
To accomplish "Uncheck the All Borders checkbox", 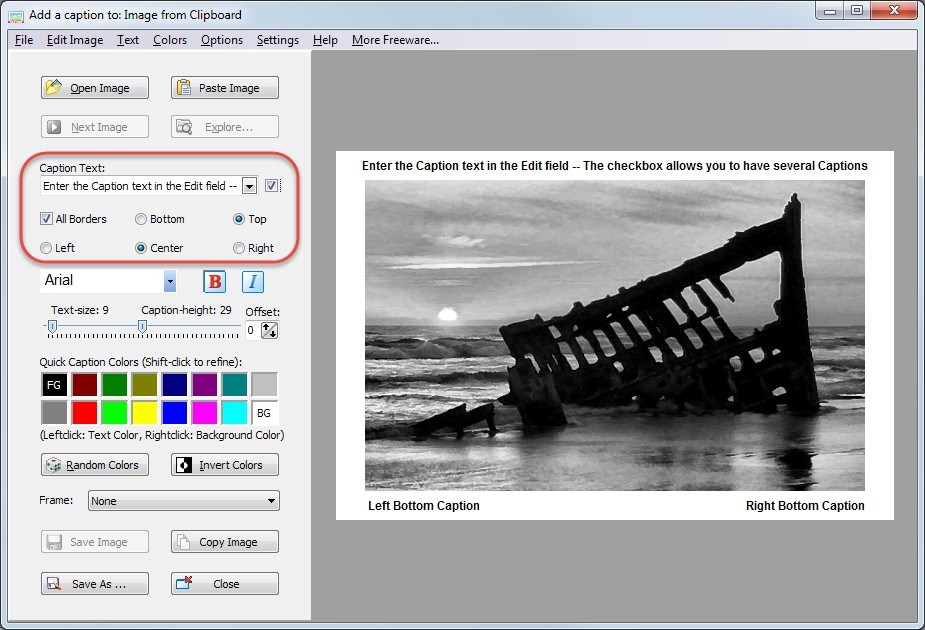I will click(x=47, y=219).
